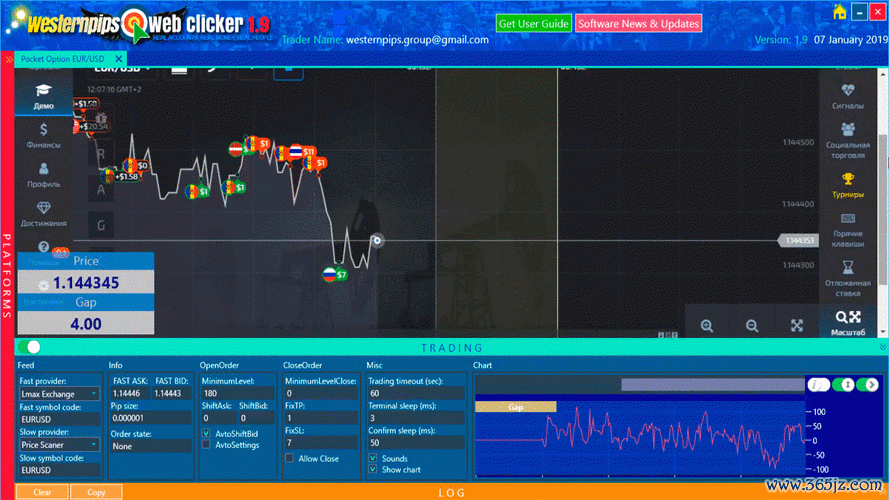Click the $0 trade marker on chart

(137, 166)
